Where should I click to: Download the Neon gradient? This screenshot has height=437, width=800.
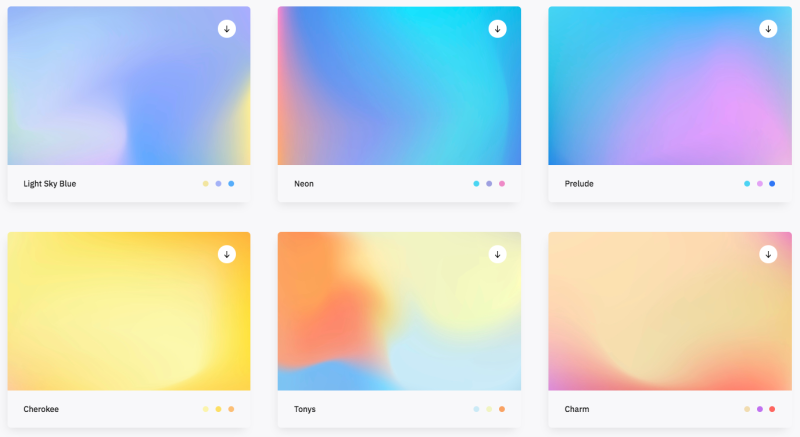(x=497, y=29)
